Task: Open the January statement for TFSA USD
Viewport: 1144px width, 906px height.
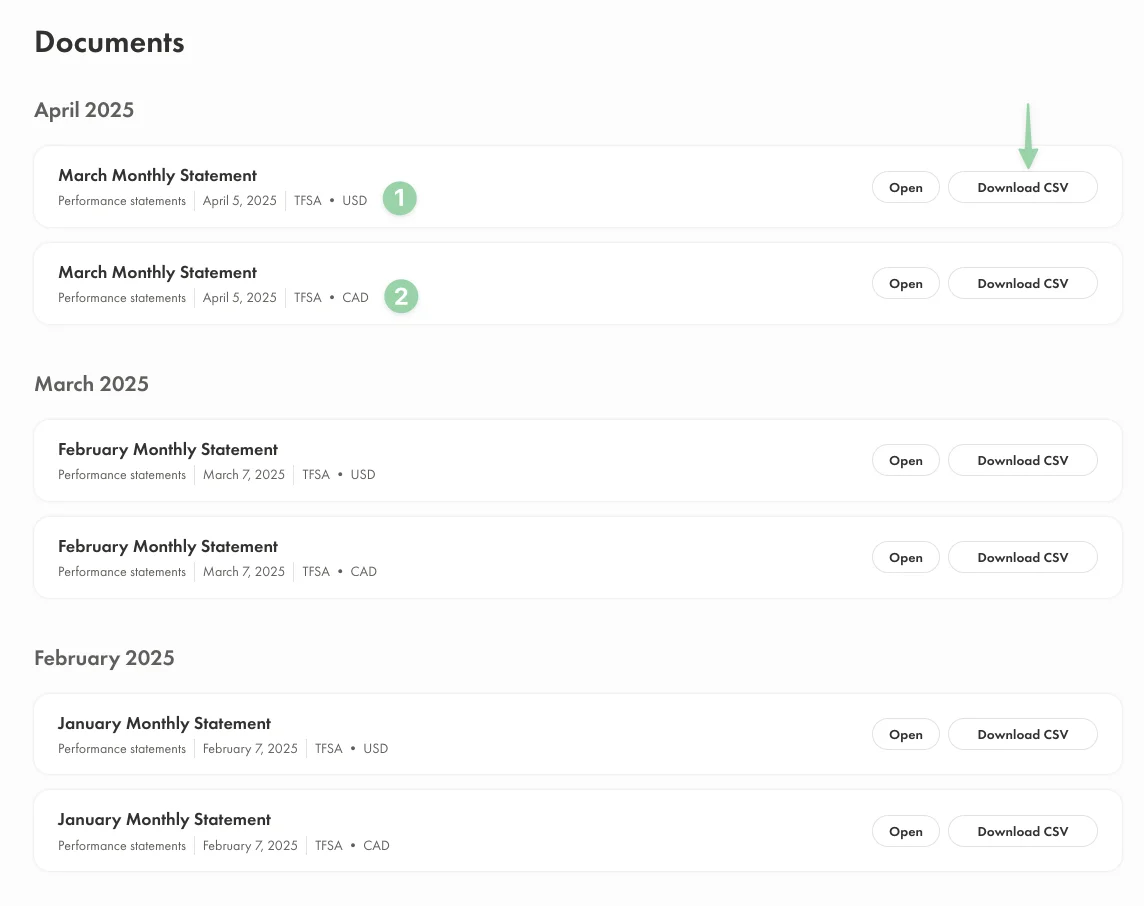Action: coord(905,735)
